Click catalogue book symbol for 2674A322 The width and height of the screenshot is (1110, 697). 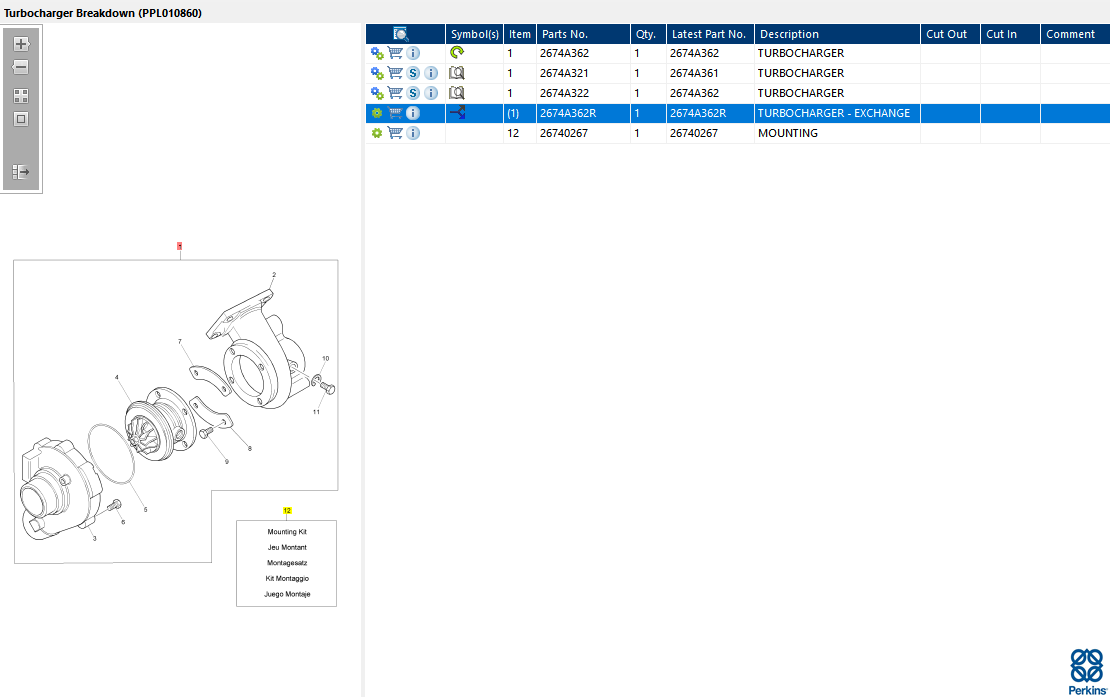[x=457, y=93]
